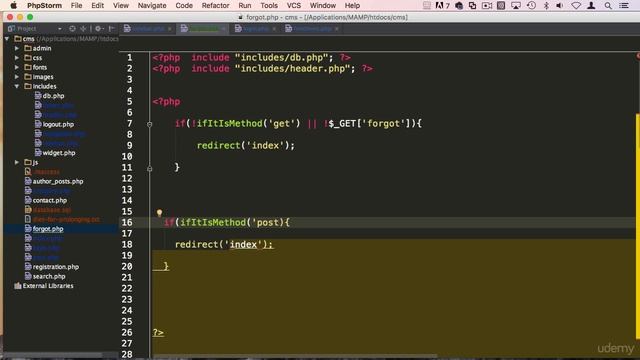The width and height of the screenshot is (640, 360).
Task: Click the Bluetooth menu bar icon
Action: pyautogui.click(x=546, y=6)
